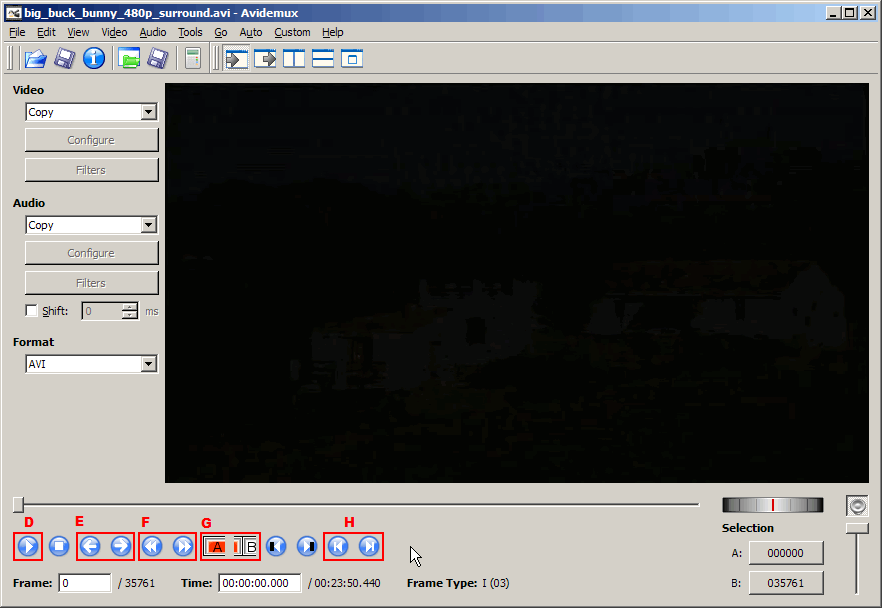This screenshot has height=608, width=882.
Task: Select separate window preview icon
Action: tap(352, 58)
